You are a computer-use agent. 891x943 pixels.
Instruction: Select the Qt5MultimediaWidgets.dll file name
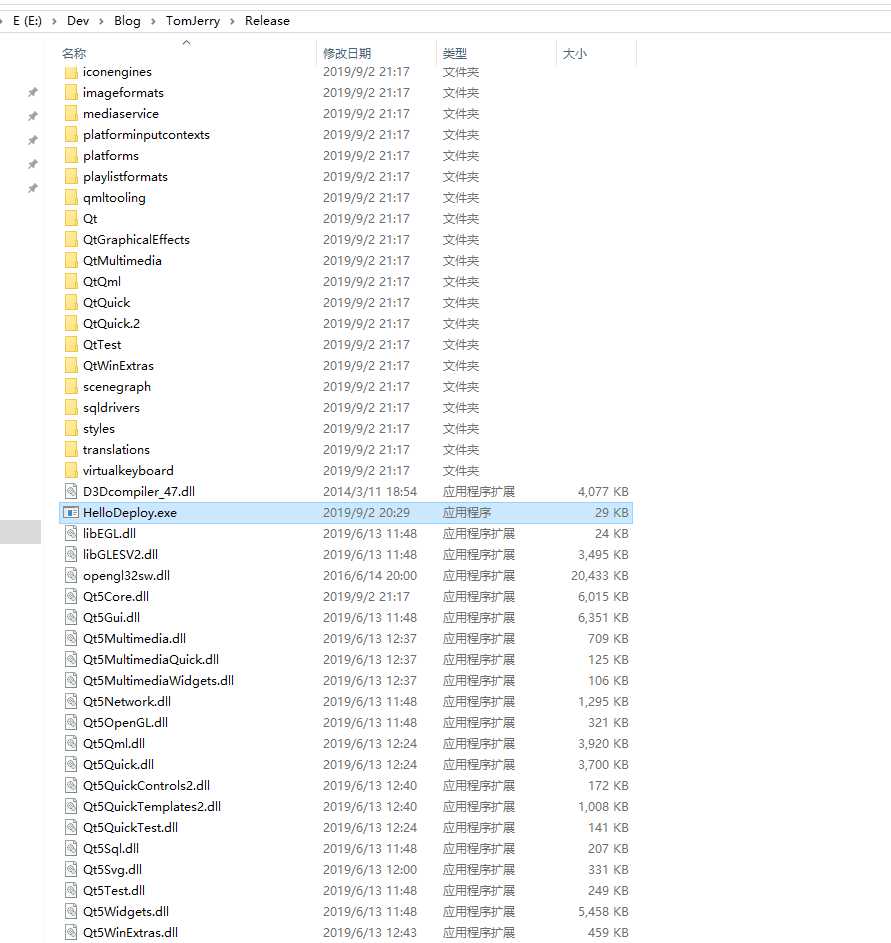(x=158, y=681)
